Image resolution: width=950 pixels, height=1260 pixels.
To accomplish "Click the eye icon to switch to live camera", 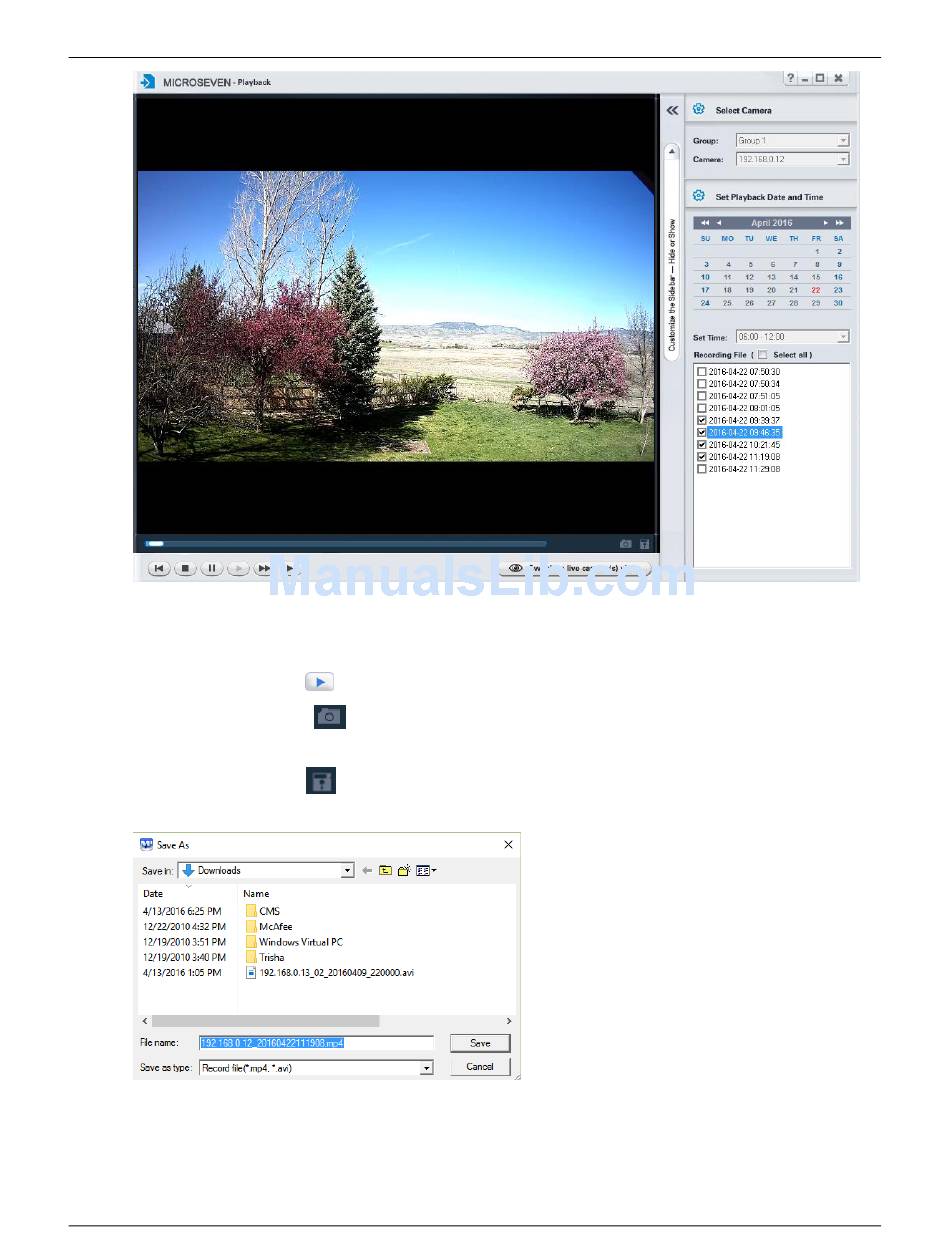I will click(x=516, y=568).
